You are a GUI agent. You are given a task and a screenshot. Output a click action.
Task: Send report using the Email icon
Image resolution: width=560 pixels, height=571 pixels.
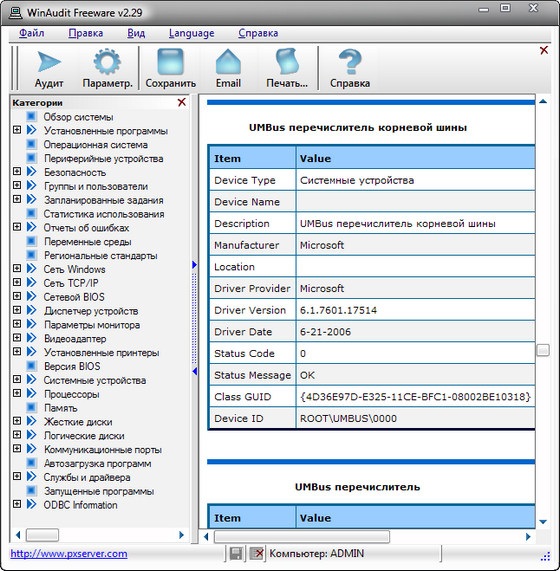click(x=228, y=62)
